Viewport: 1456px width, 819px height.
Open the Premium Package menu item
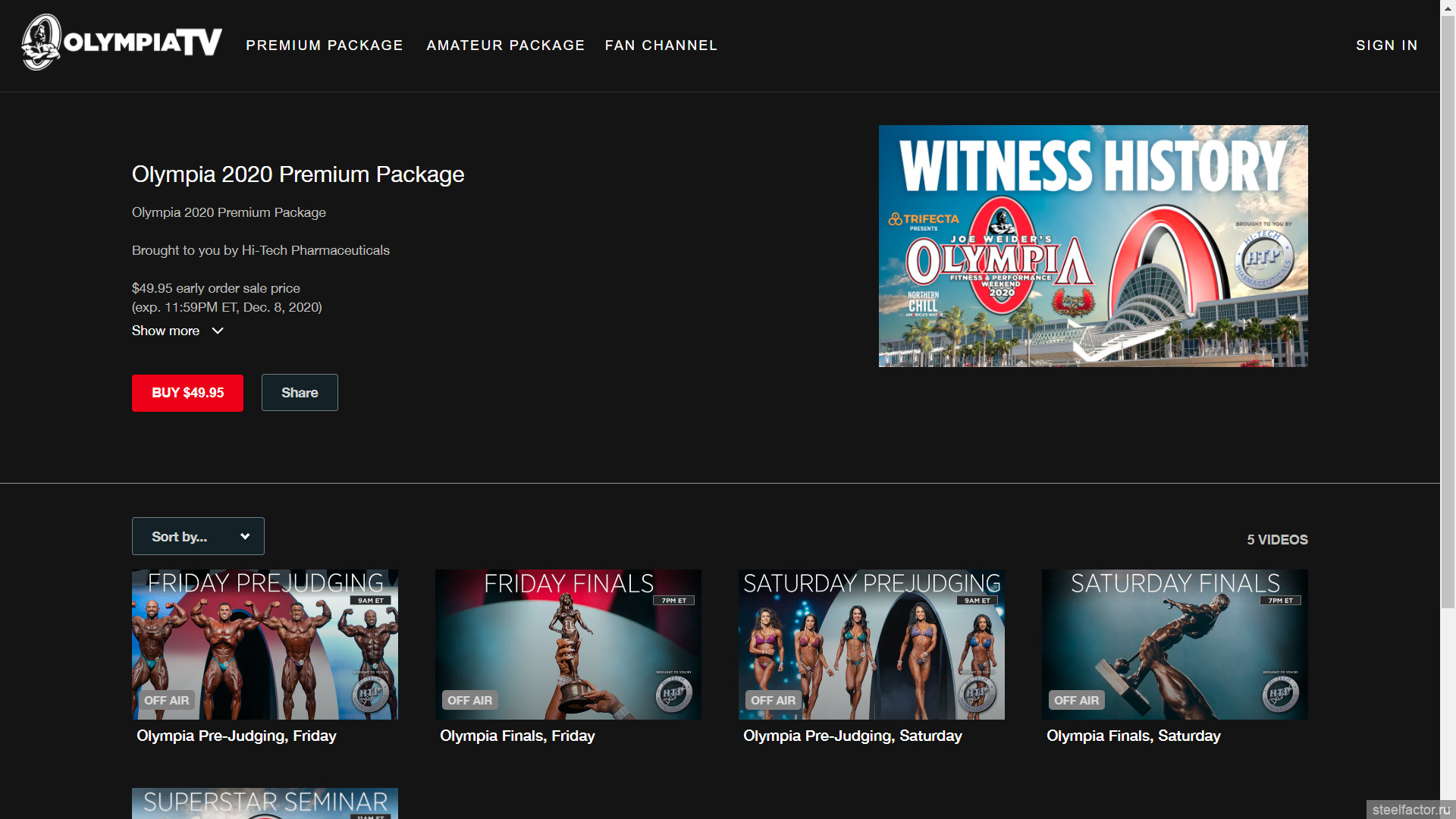pos(325,45)
